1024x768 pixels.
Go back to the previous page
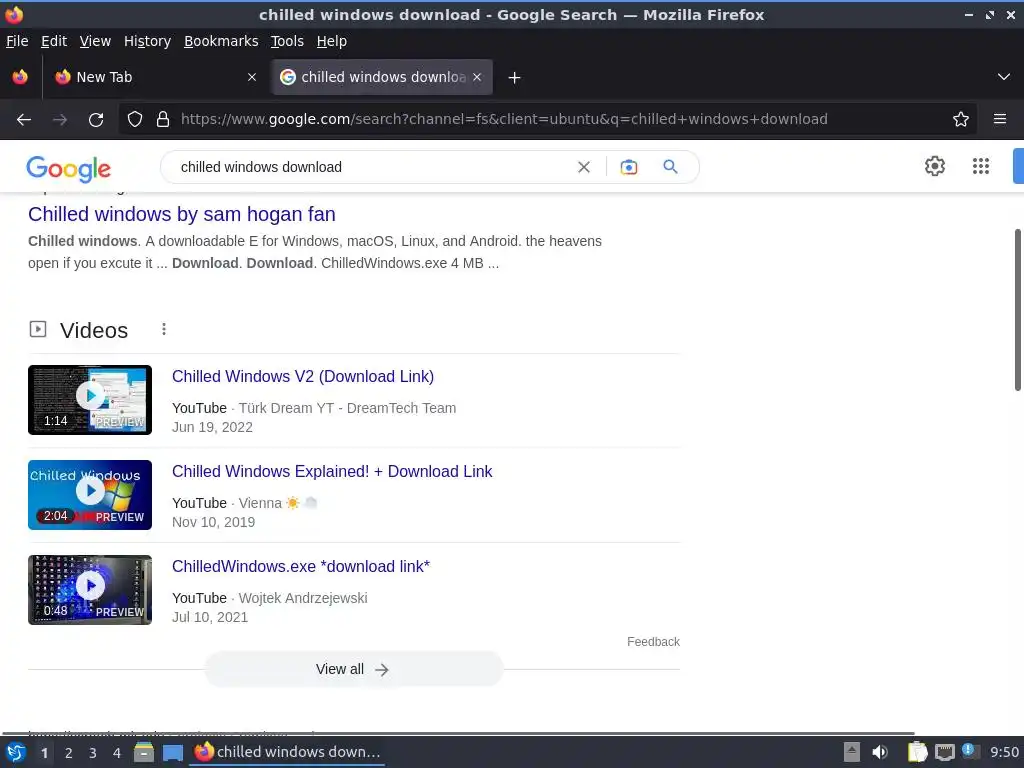(24, 120)
